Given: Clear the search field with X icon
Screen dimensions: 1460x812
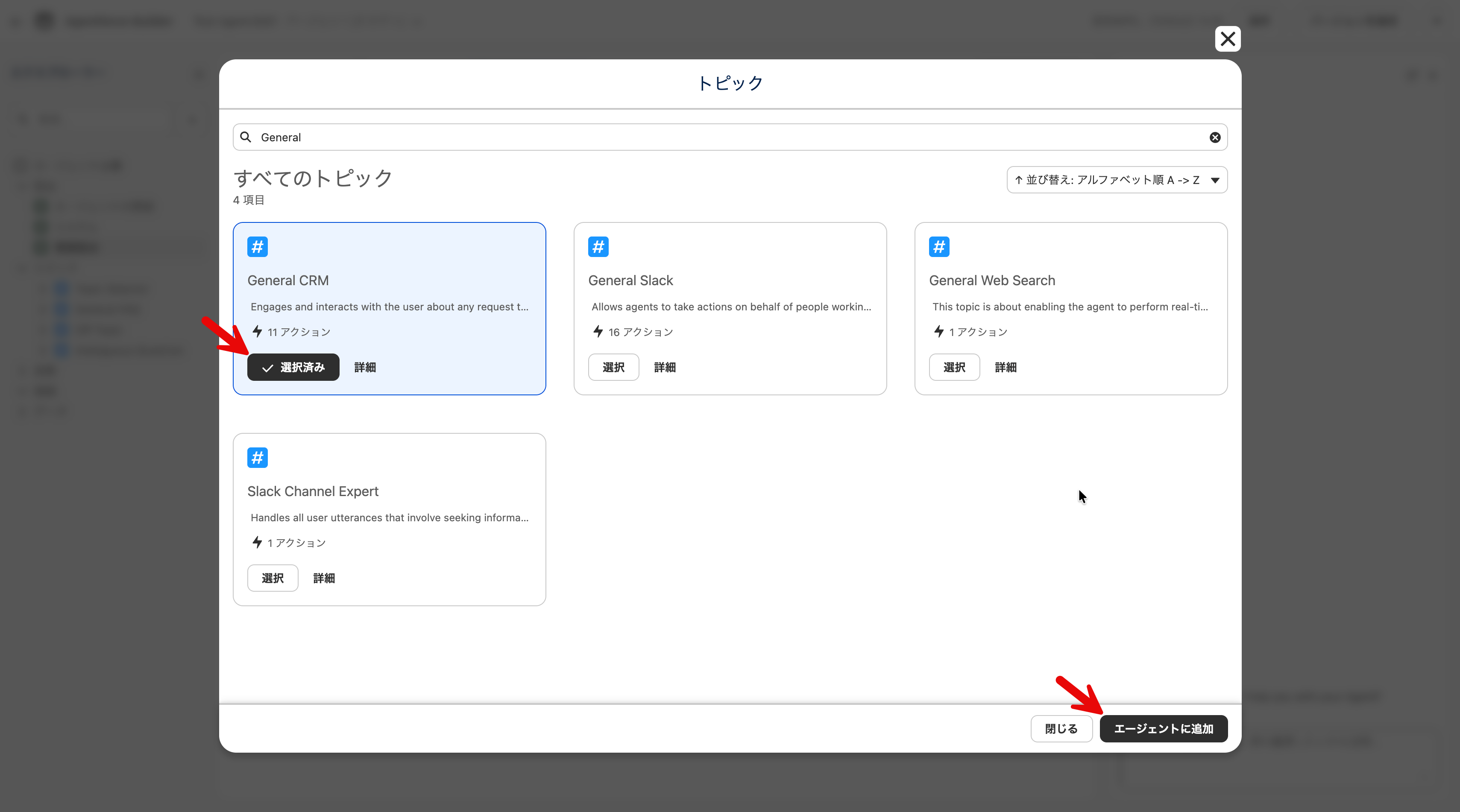Looking at the screenshot, I should [1214, 138].
